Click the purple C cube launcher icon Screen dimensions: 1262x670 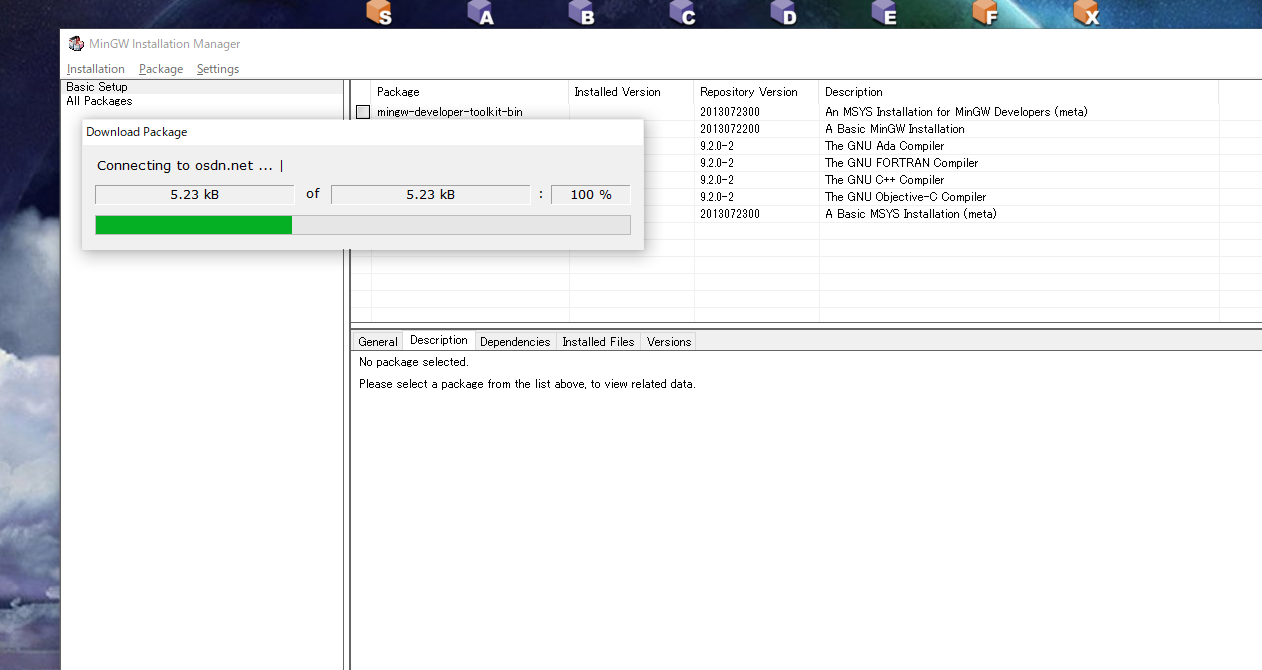[683, 13]
